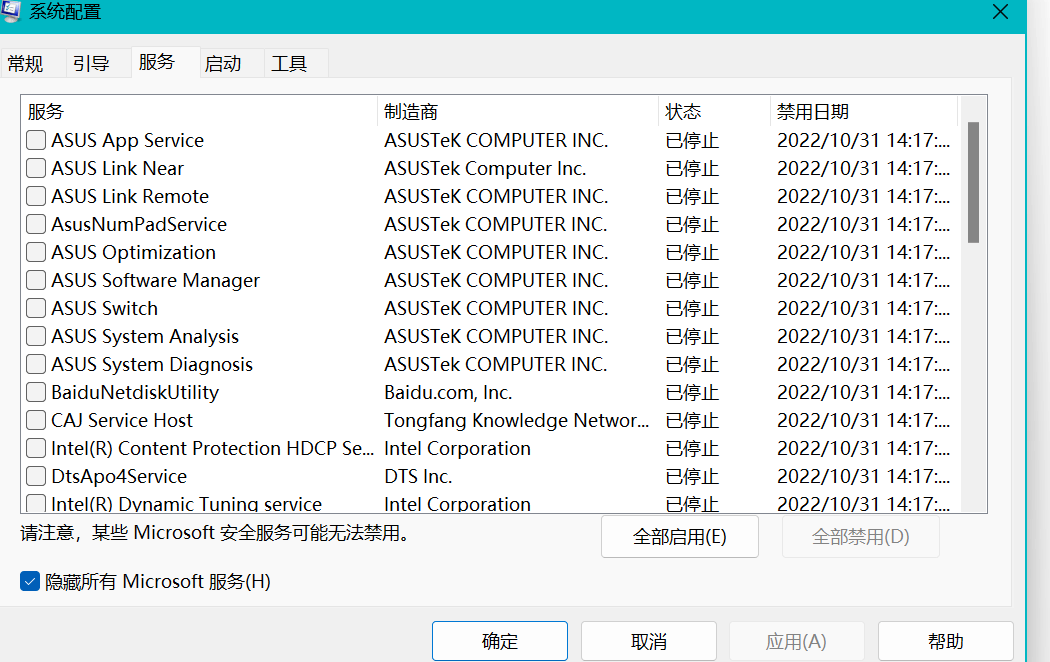The height and width of the screenshot is (662, 1050).
Task: Select the ASUS System Diagnosis row name
Action: pos(152,365)
